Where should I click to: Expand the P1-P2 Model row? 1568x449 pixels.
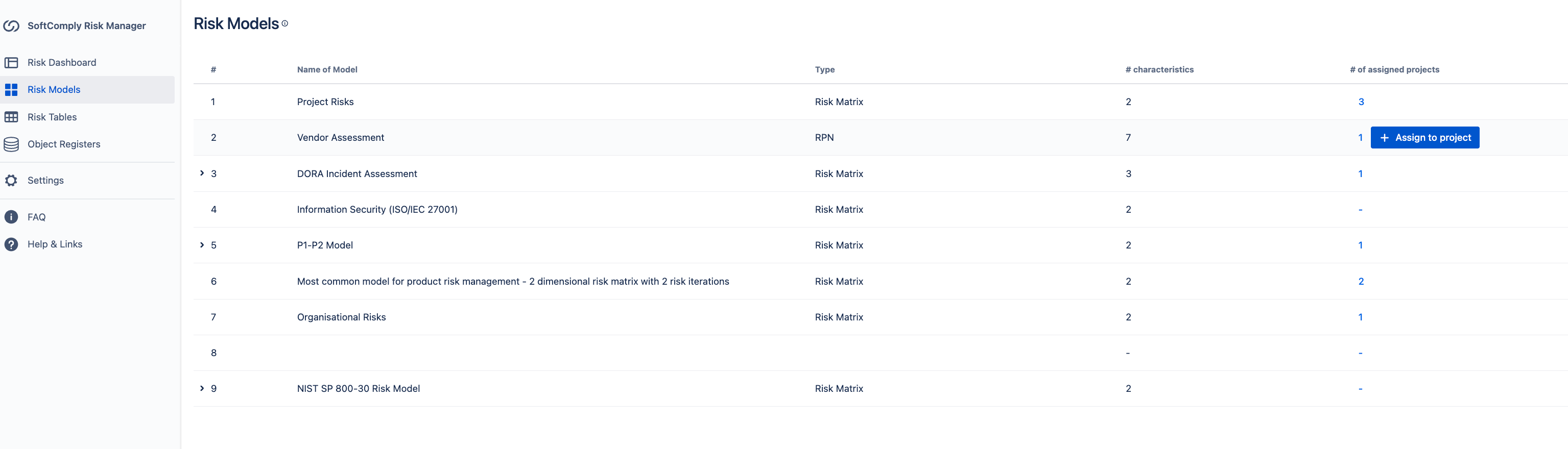[x=202, y=245]
